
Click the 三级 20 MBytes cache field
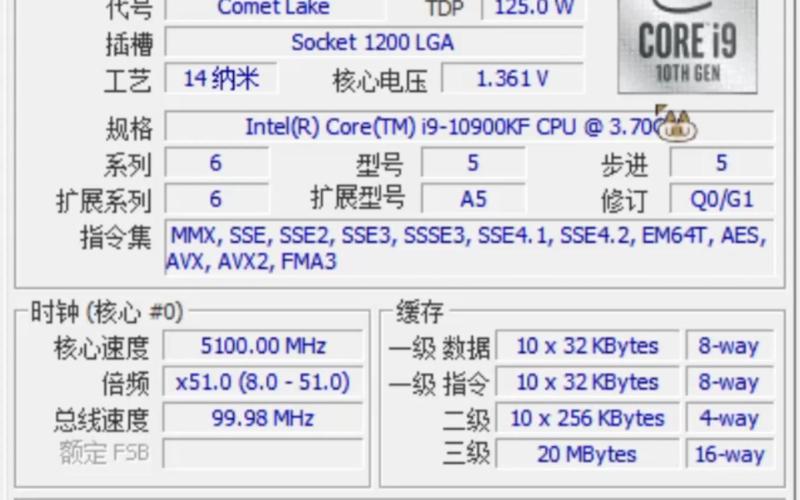click(x=587, y=454)
